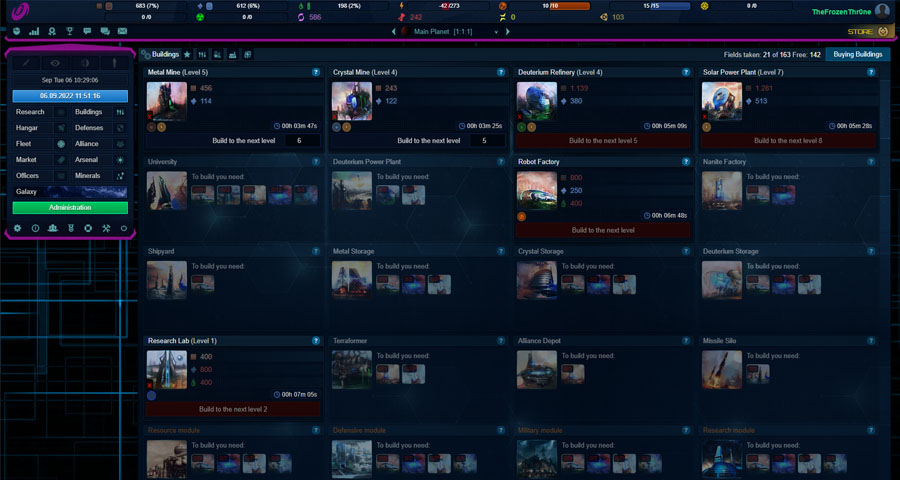Image resolution: width=900 pixels, height=480 pixels.
Task: Open the envelope messages icon
Action: click(122, 32)
